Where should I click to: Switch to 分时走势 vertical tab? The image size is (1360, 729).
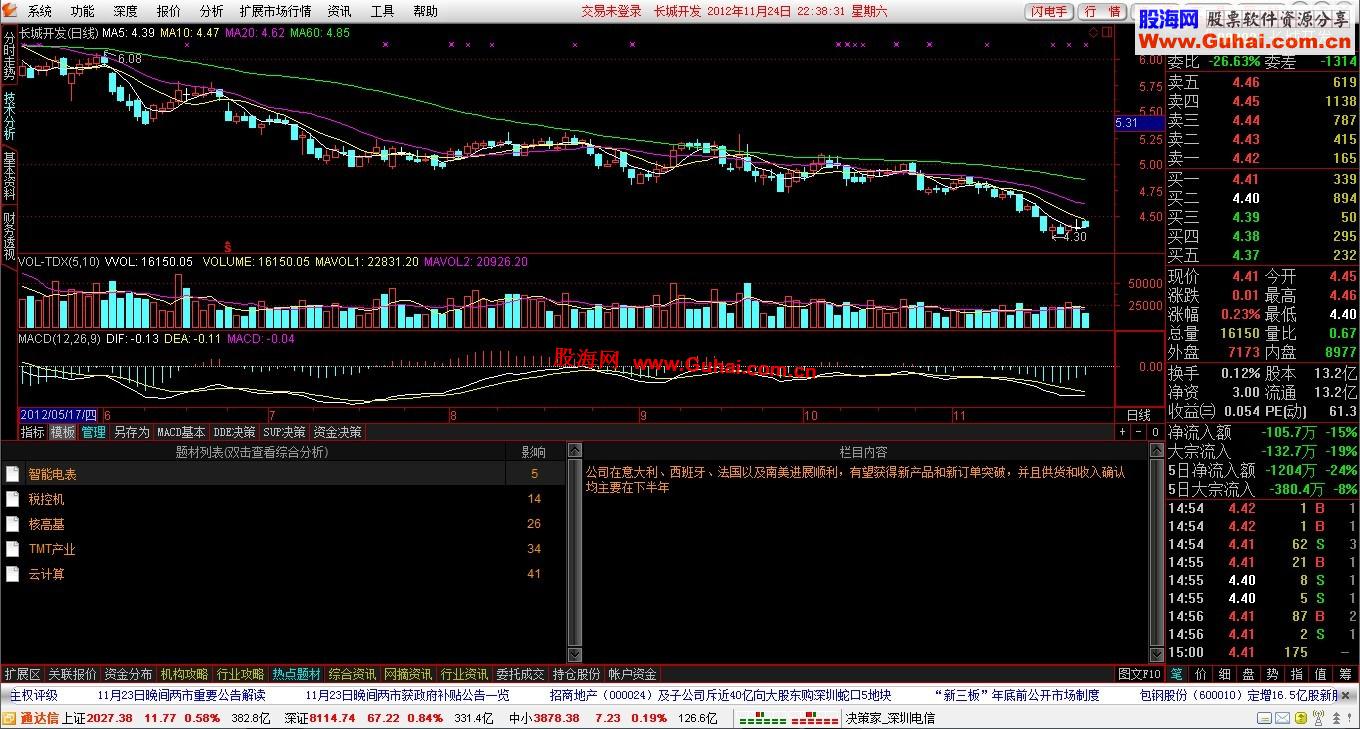(x=9, y=56)
